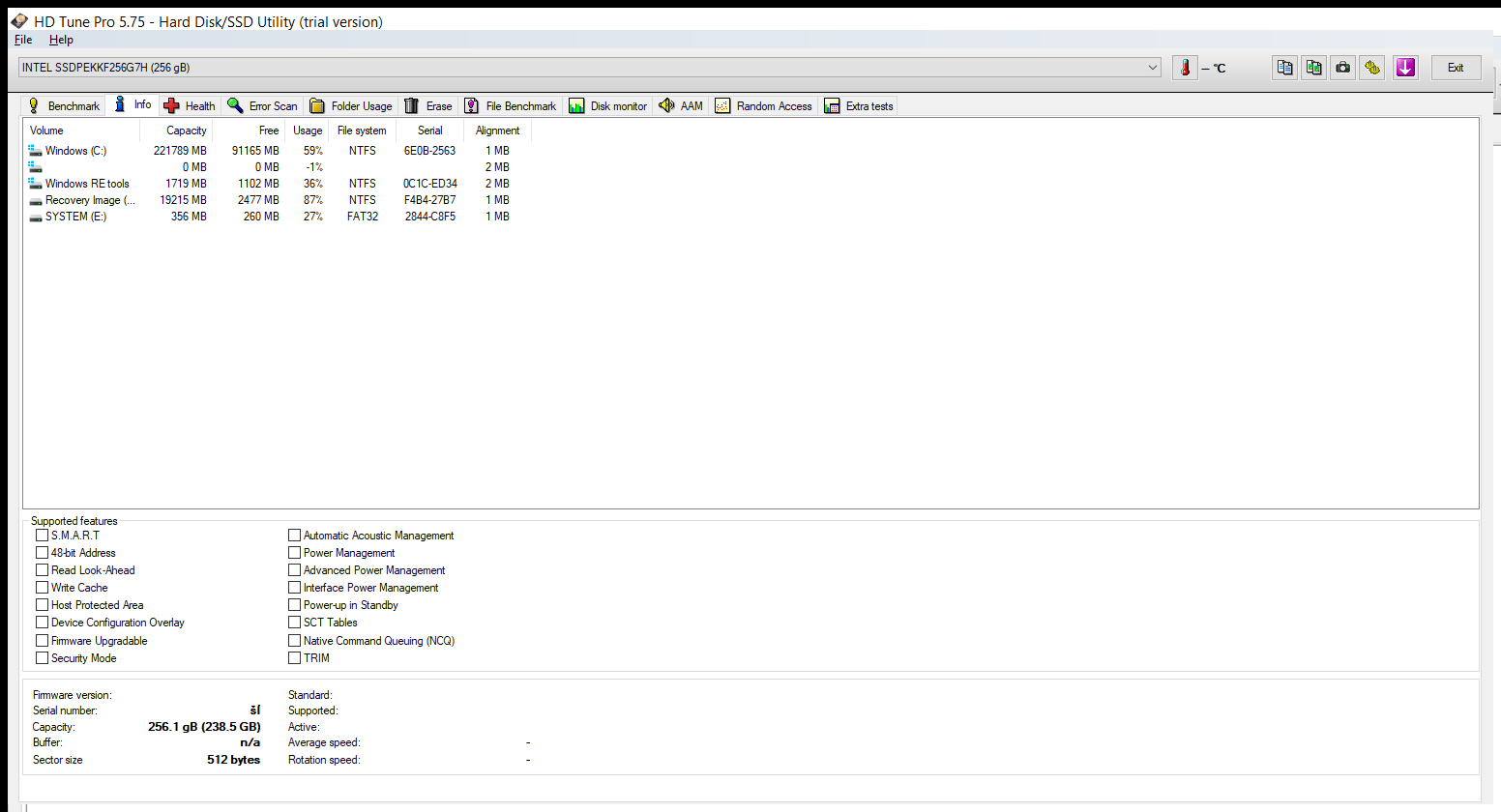Select the Folder Usage tab

(351, 106)
